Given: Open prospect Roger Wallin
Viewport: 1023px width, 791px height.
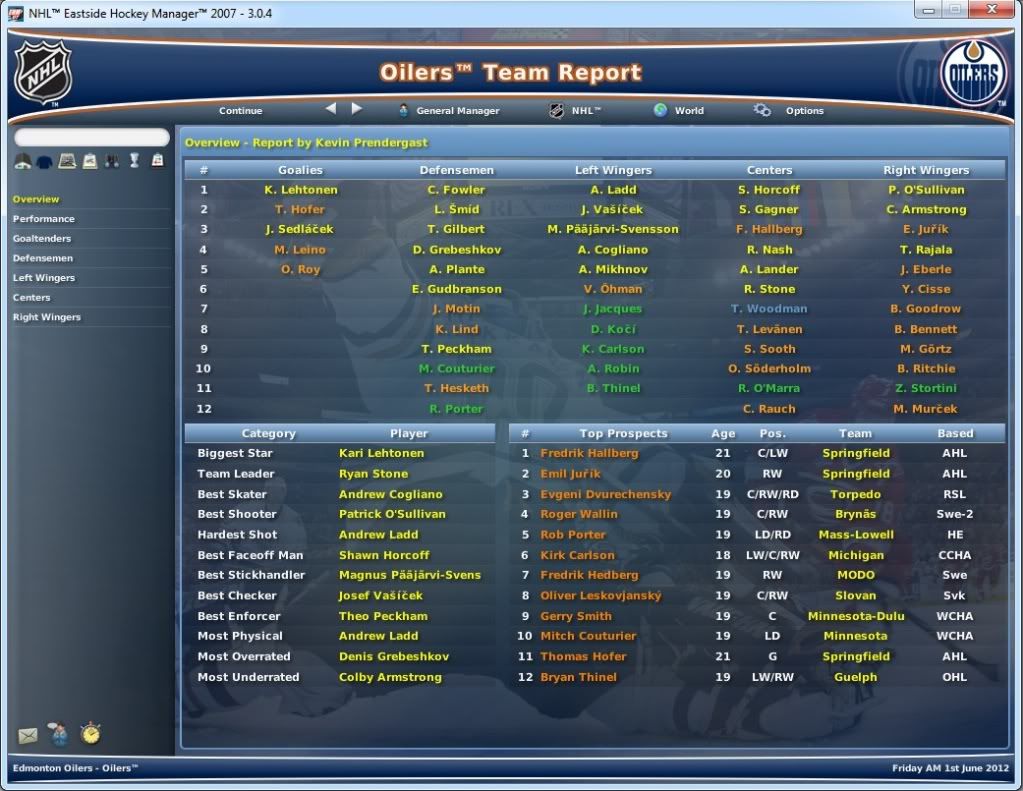Looking at the screenshot, I should (579, 514).
